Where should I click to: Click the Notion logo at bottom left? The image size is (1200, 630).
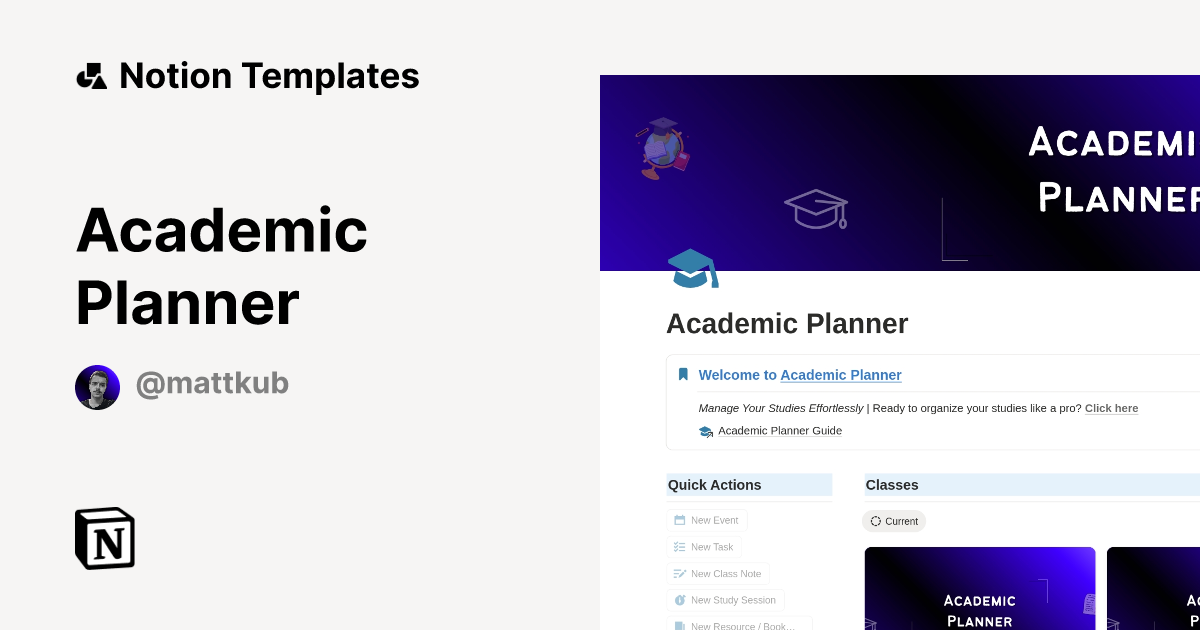[104, 538]
